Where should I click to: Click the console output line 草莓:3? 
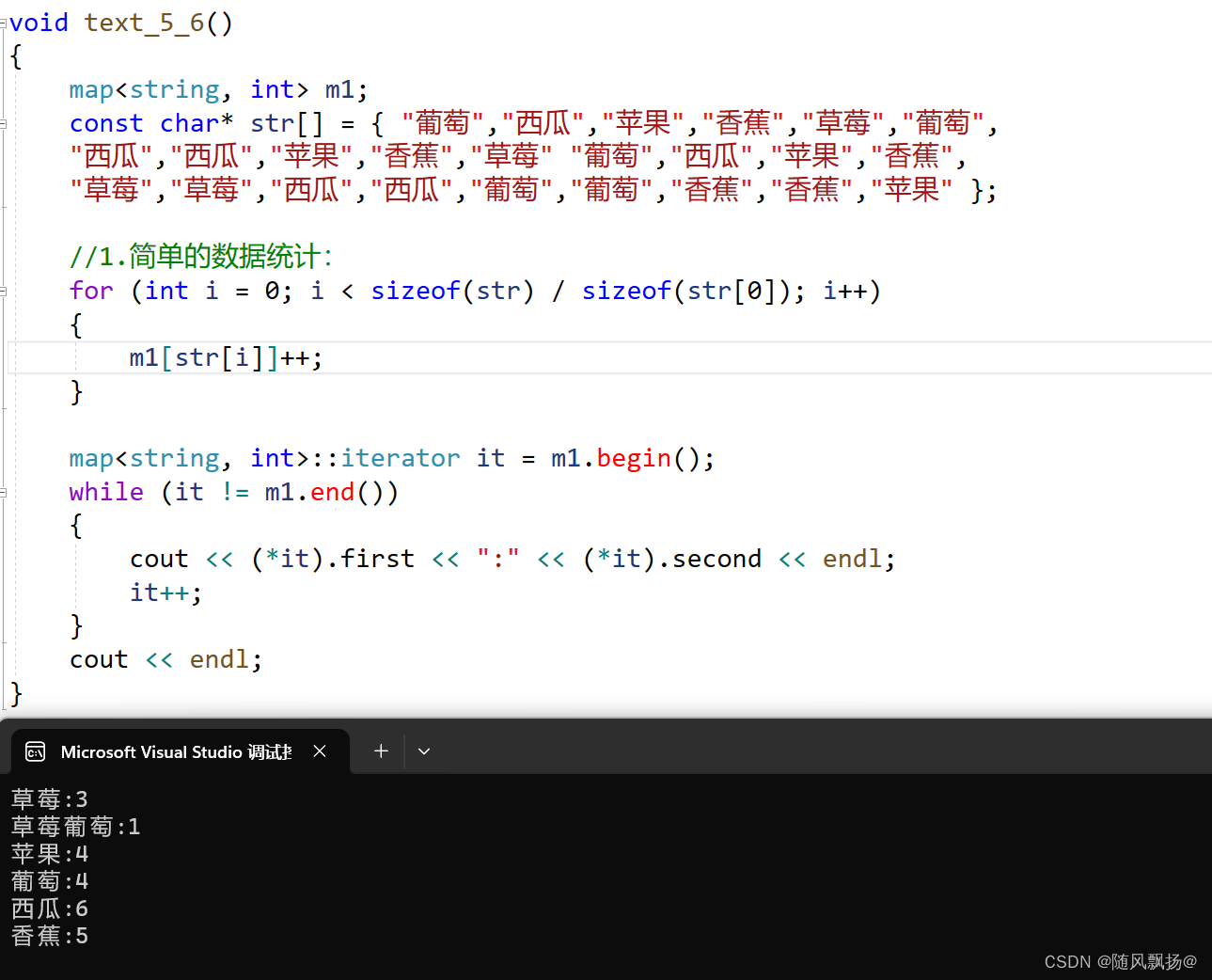click(x=50, y=799)
